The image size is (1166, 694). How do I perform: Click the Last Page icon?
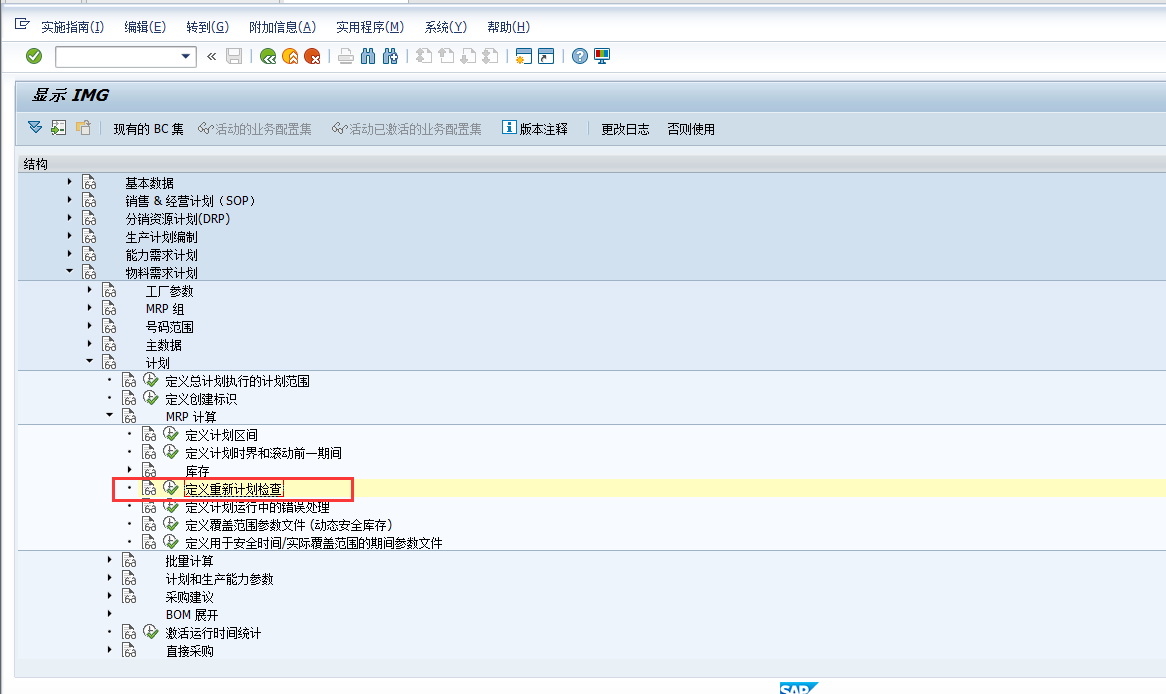(491, 56)
